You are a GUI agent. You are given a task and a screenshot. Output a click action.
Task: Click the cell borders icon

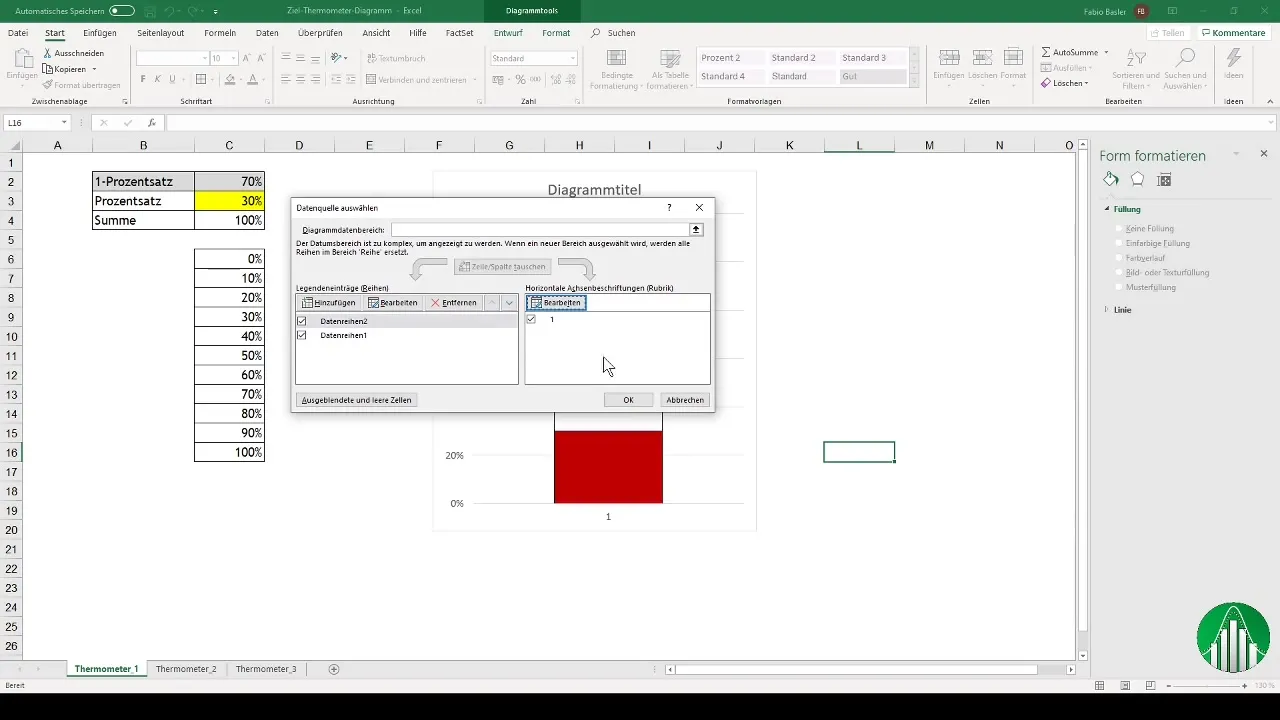201,79
